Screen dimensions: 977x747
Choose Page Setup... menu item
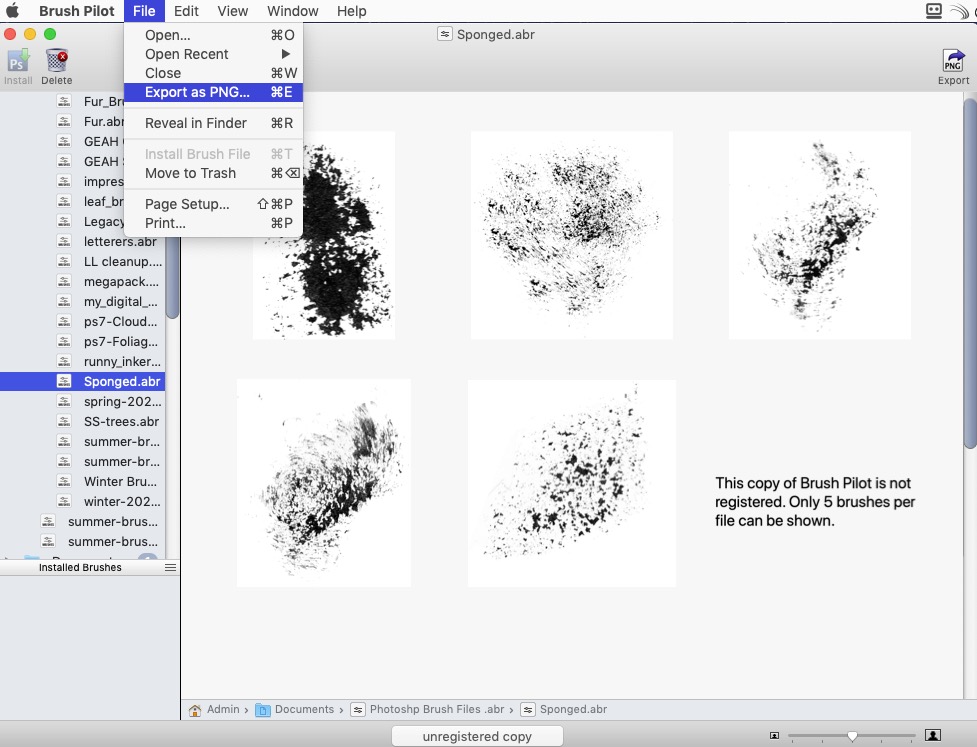[213, 204]
